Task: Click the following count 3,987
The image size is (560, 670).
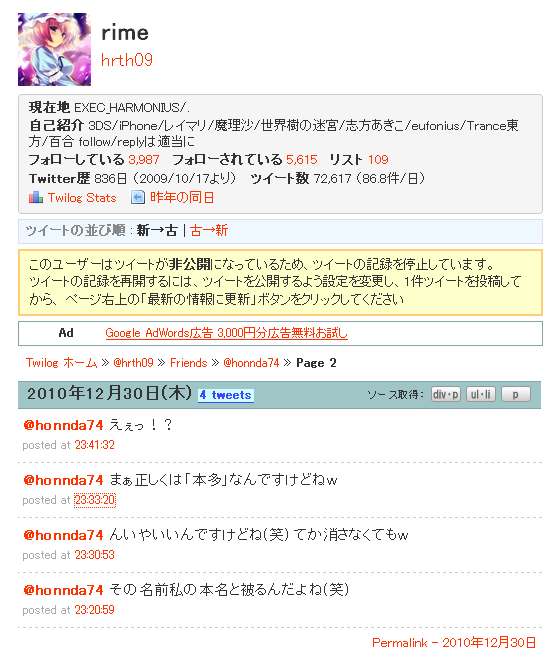Action: (x=144, y=160)
